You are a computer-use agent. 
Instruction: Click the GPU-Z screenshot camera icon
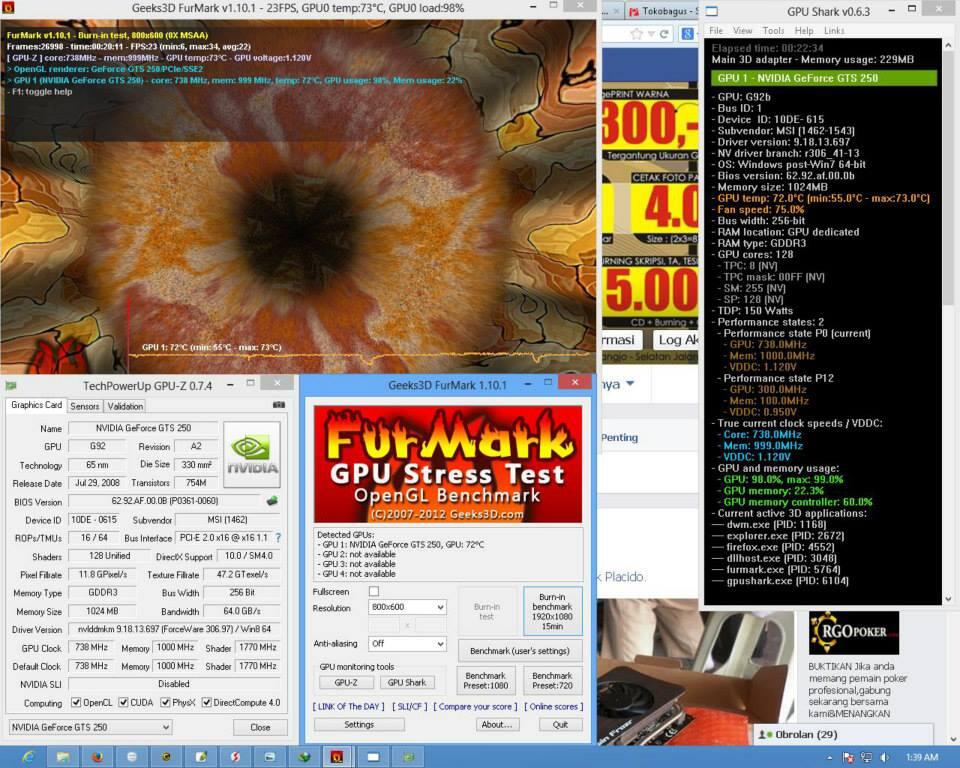(x=279, y=405)
